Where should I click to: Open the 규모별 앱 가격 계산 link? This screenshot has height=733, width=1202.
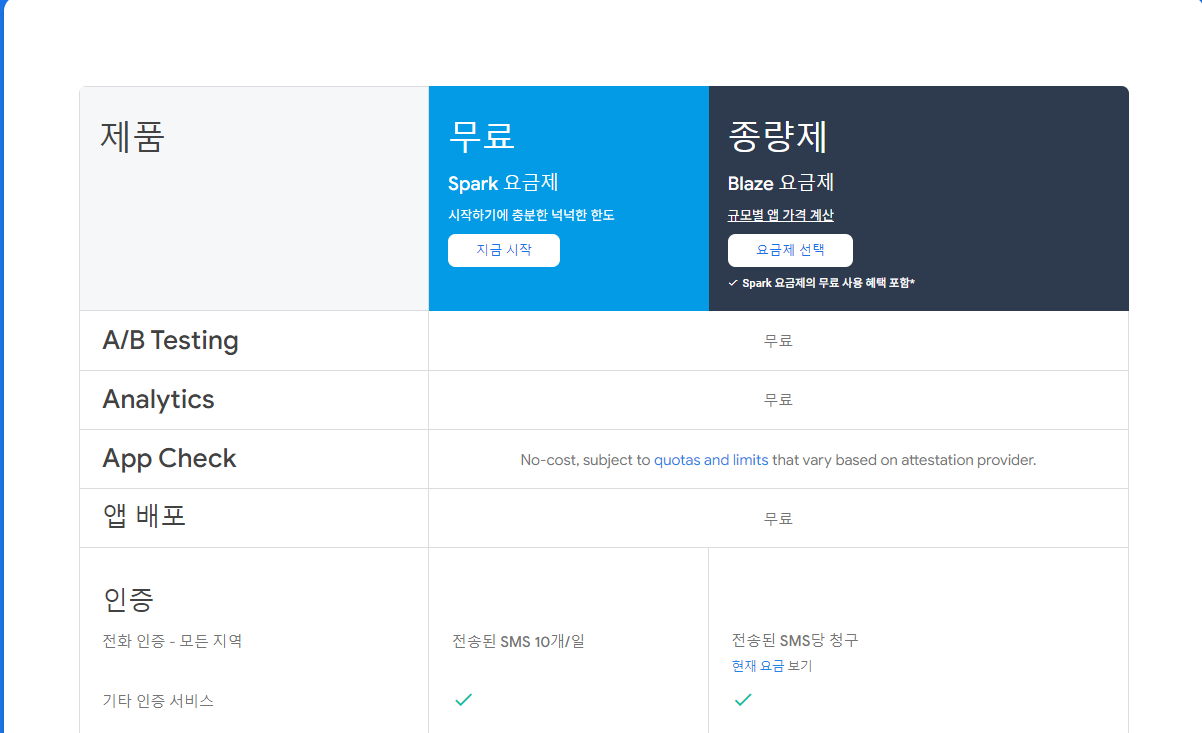pos(780,215)
